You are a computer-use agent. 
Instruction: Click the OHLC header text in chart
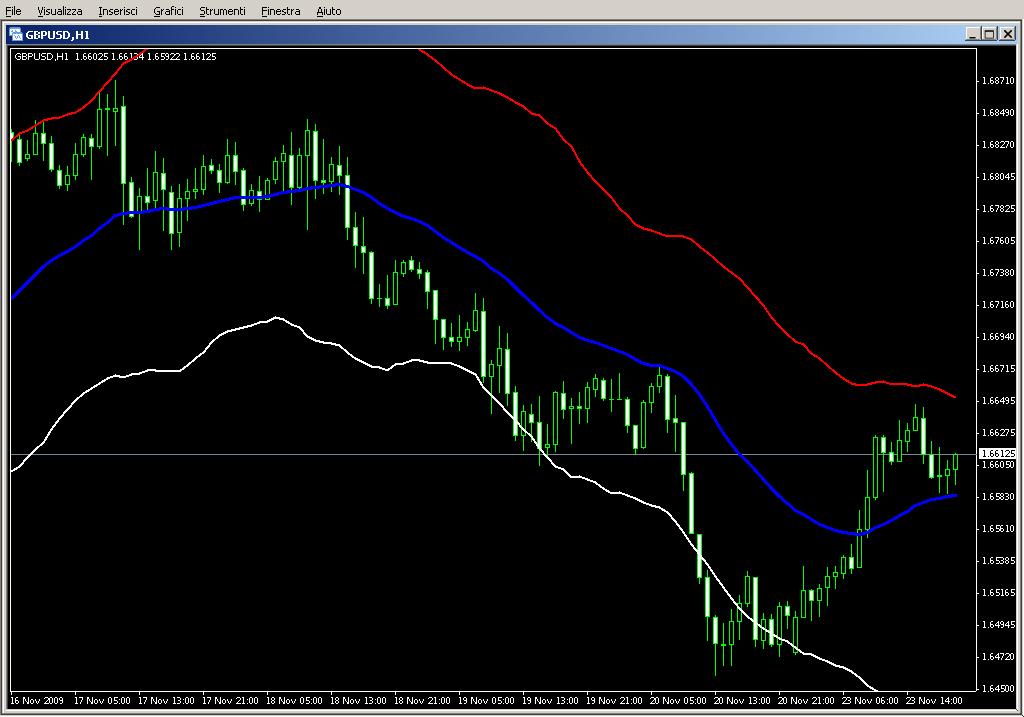pyautogui.click(x=116, y=56)
